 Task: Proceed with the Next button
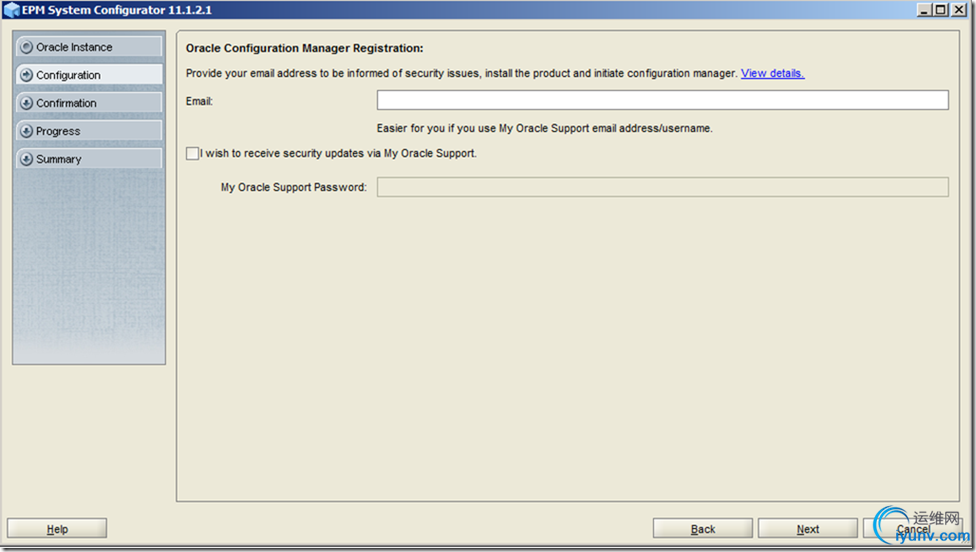pyautogui.click(x=808, y=528)
